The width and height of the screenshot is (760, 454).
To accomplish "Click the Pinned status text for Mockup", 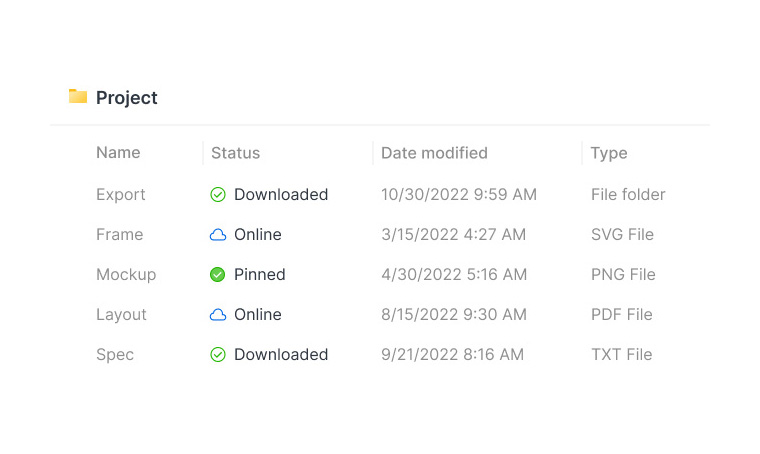I will tap(260, 275).
